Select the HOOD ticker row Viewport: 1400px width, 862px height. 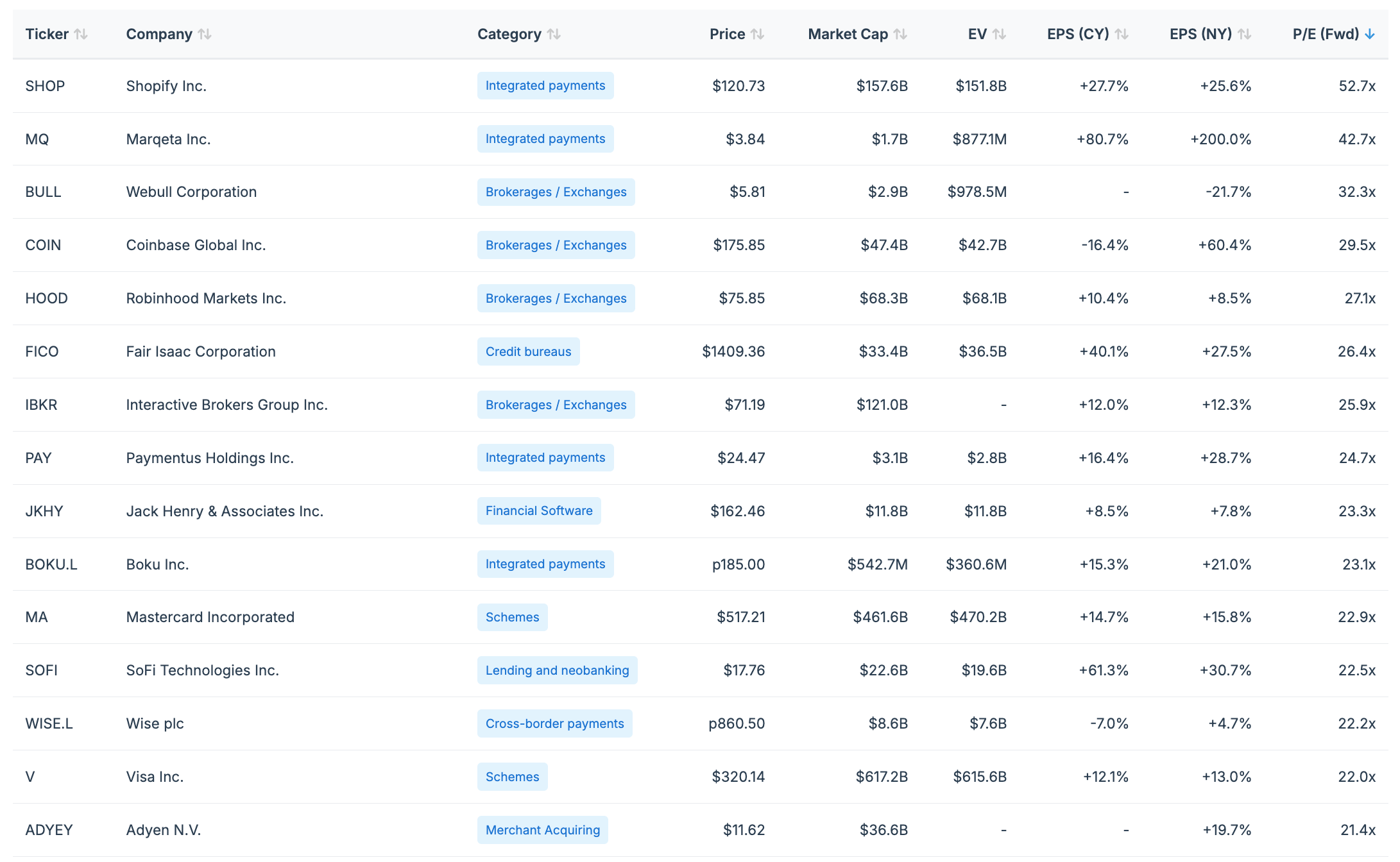tap(46, 298)
